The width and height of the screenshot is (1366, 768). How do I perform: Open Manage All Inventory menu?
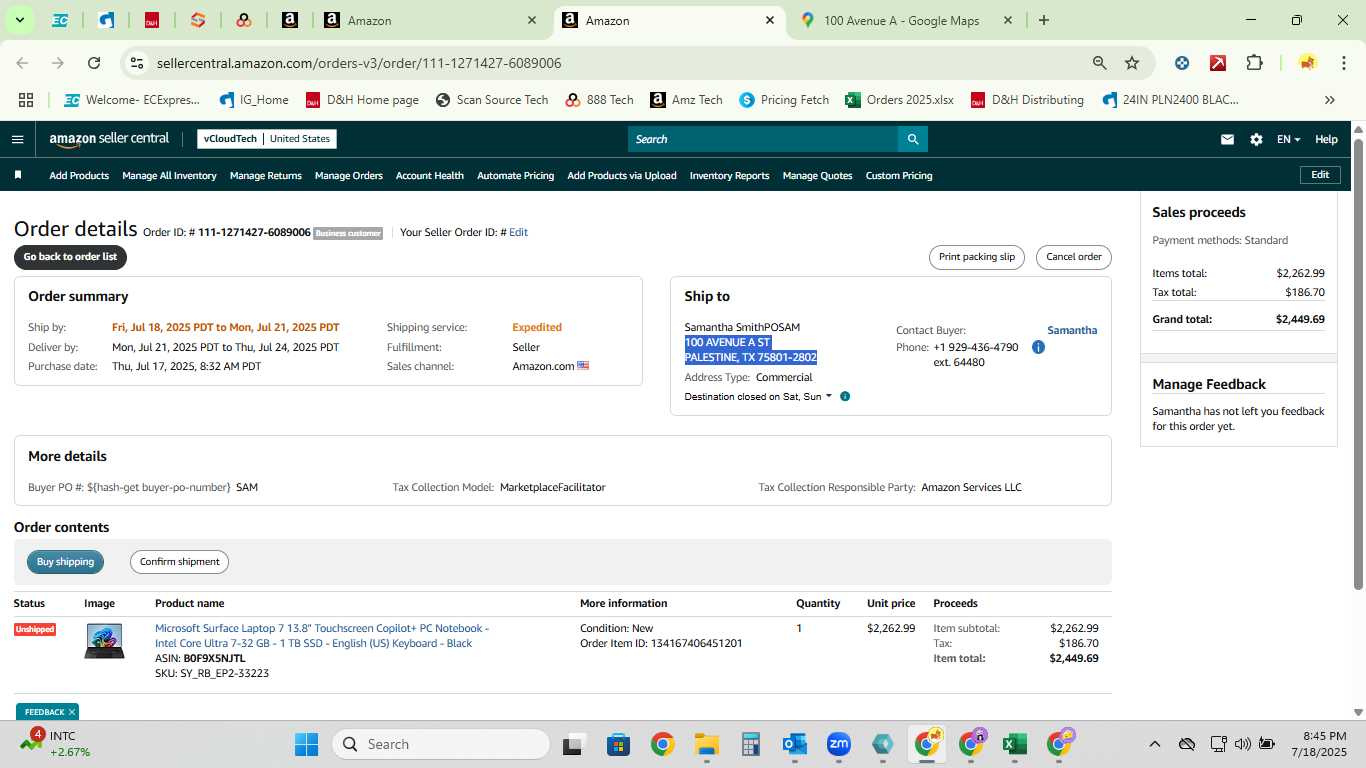(169, 176)
